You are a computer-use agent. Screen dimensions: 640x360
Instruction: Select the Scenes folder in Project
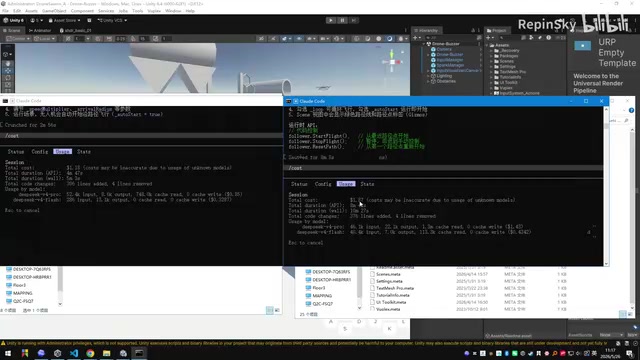507,61
